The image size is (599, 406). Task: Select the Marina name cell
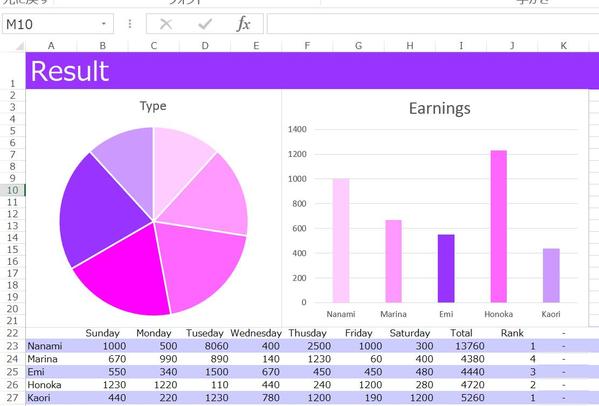(51, 359)
